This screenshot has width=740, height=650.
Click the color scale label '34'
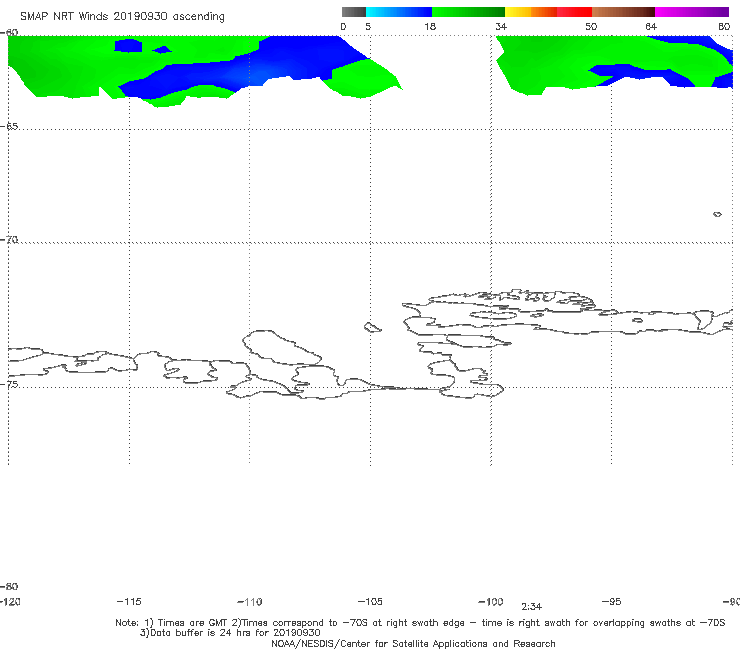point(501,27)
